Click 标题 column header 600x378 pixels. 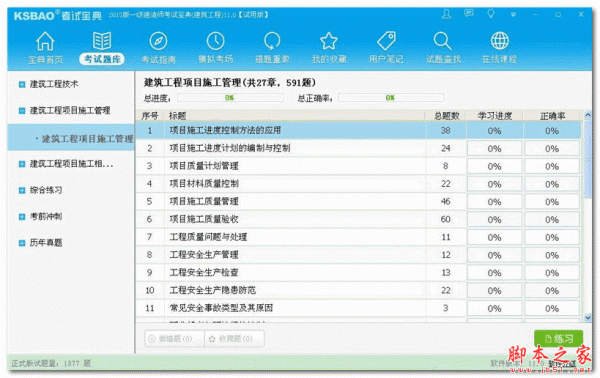[295, 116]
